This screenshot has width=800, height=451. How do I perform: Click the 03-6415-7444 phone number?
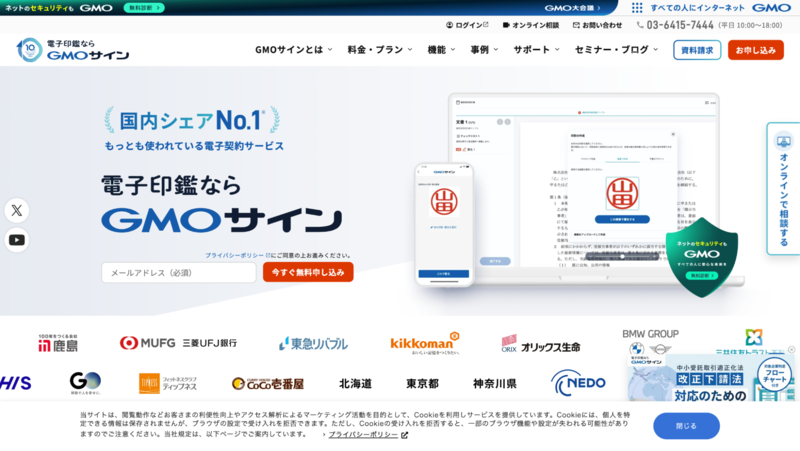click(x=680, y=25)
